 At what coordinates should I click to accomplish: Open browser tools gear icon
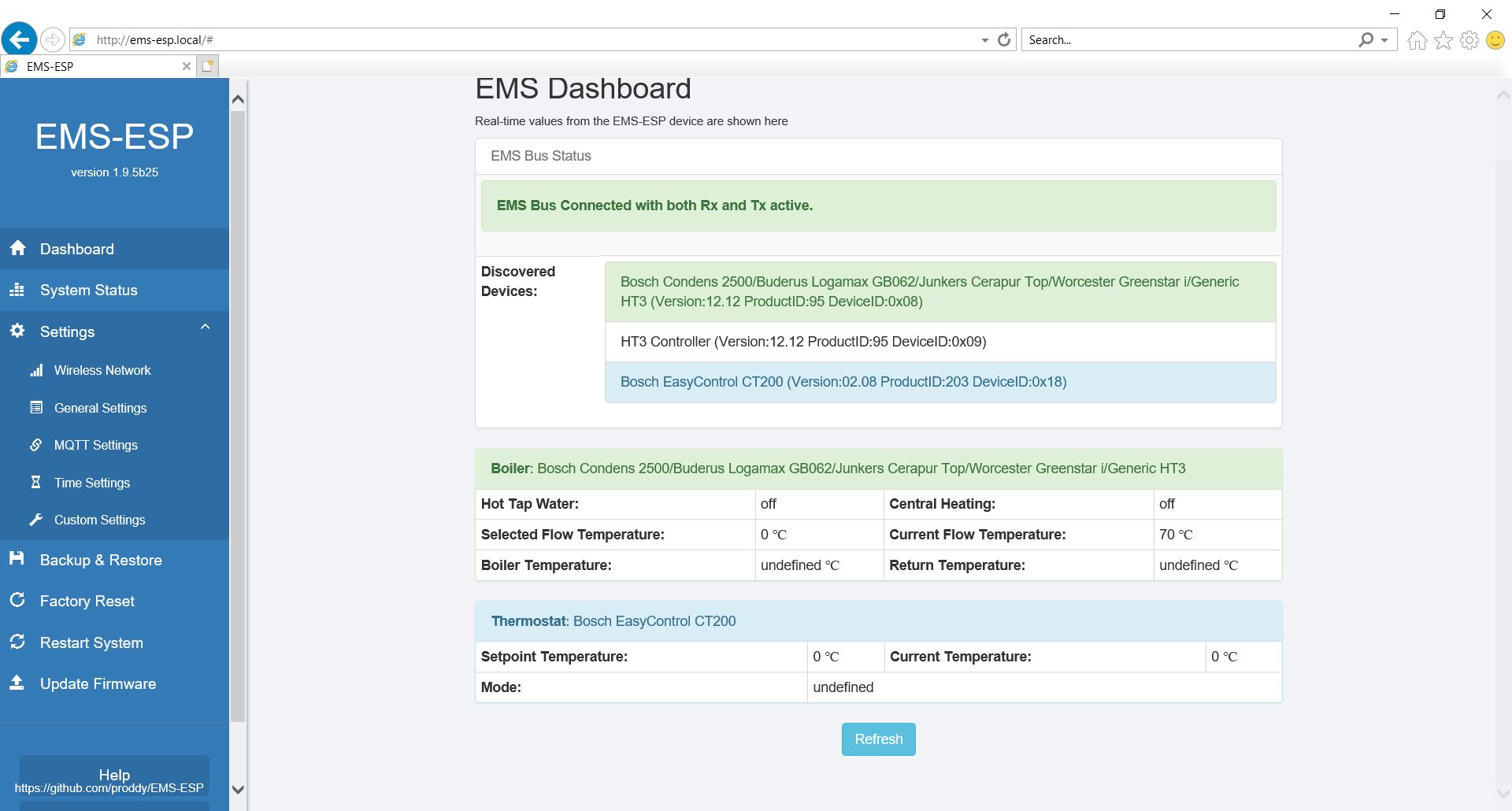coord(1469,40)
